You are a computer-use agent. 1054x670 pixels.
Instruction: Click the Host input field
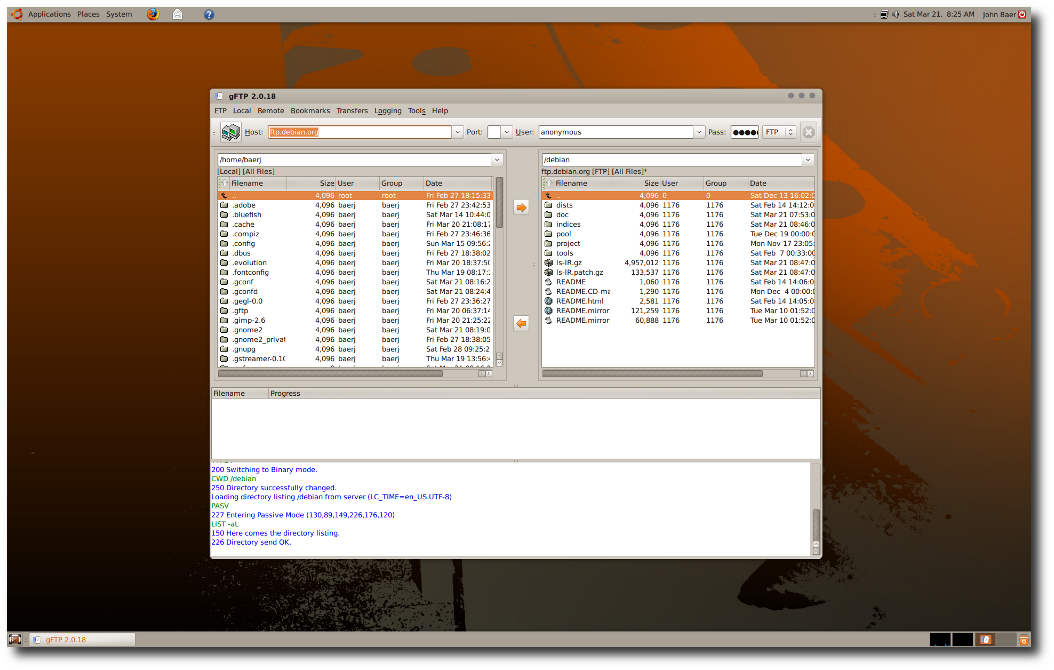(360, 132)
